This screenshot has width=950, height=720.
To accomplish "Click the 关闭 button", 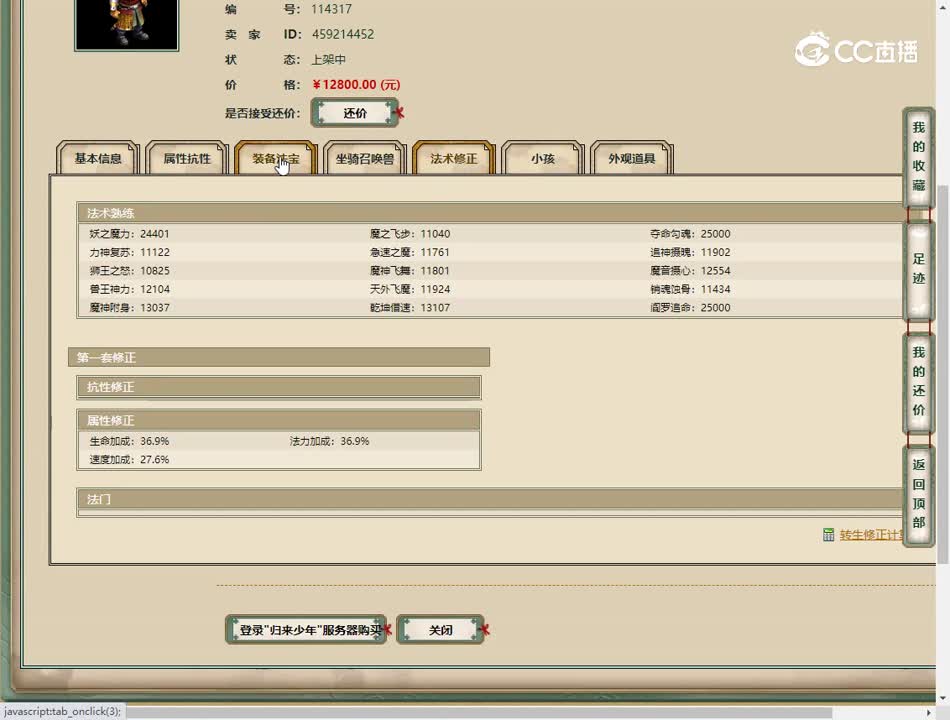I will [440, 630].
